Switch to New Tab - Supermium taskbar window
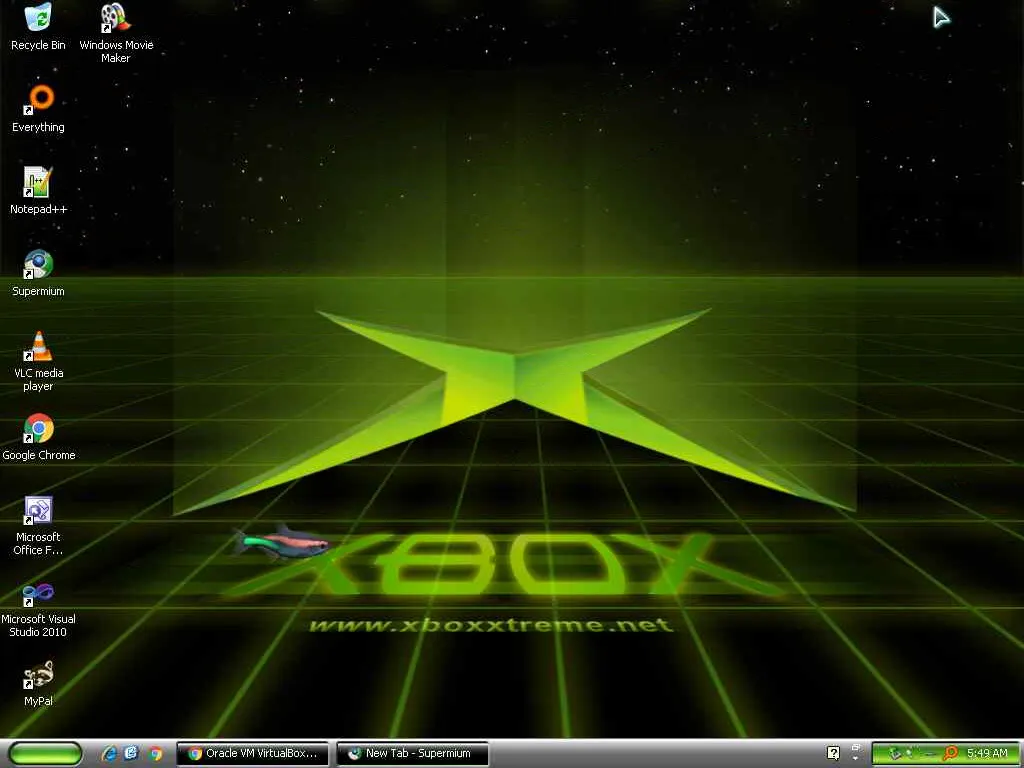Screen dimensions: 1024x768 coord(413,753)
